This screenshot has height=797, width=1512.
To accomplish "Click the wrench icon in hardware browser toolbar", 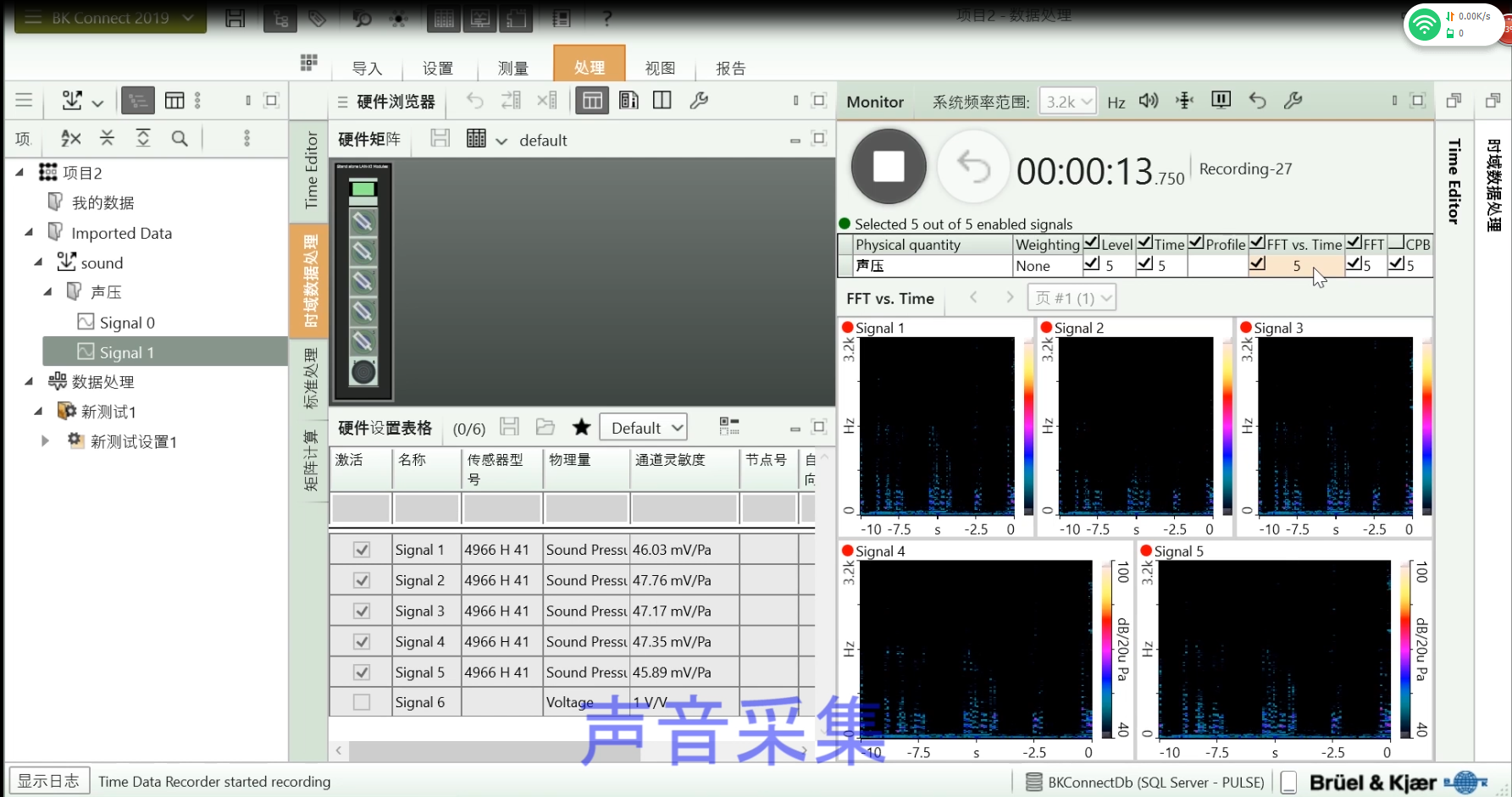I will pyautogui.click(x=699, y=101).
